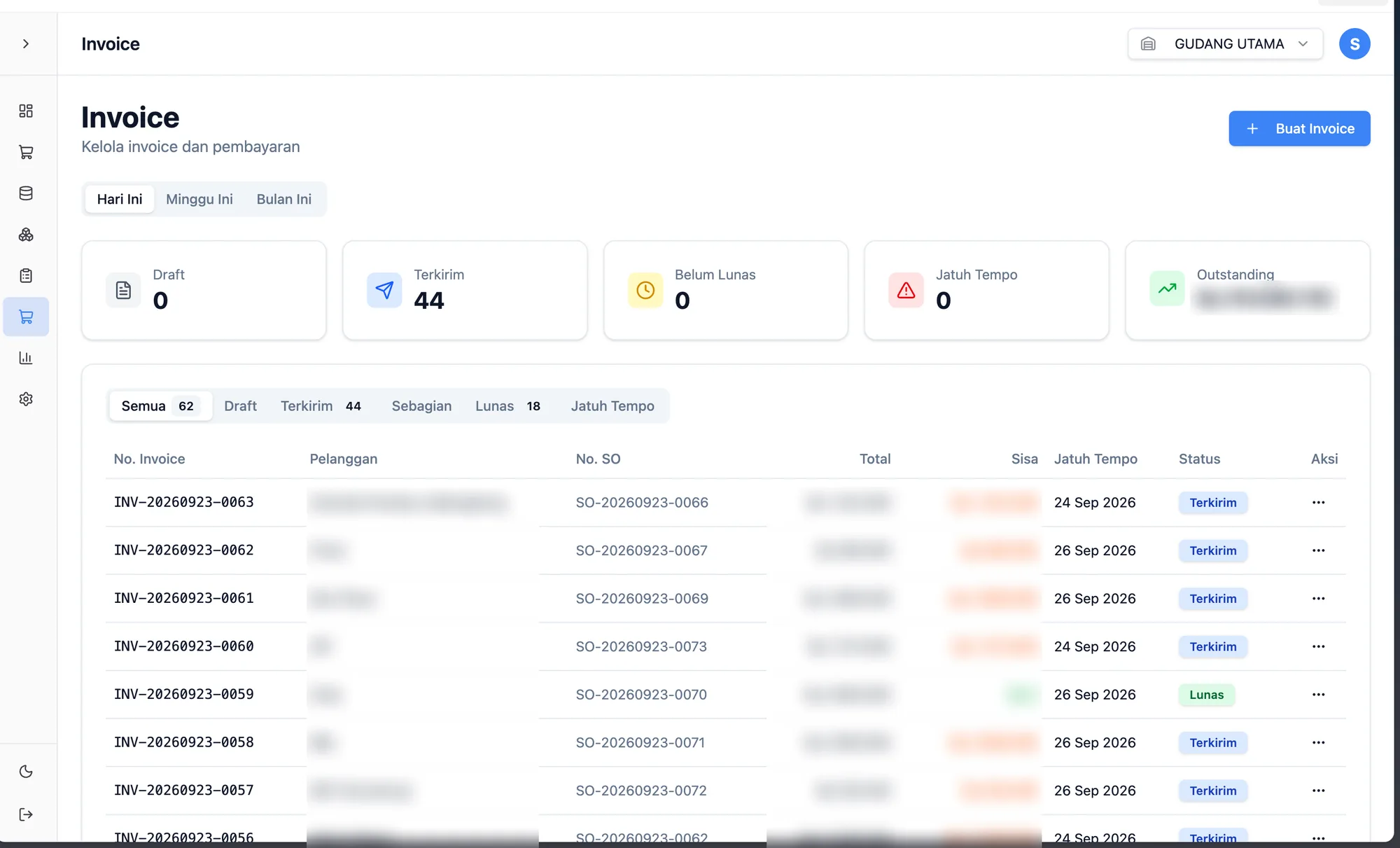Open the user avatar S menu
This screenshot has height=848, width=1400.
pos(1354,43)
